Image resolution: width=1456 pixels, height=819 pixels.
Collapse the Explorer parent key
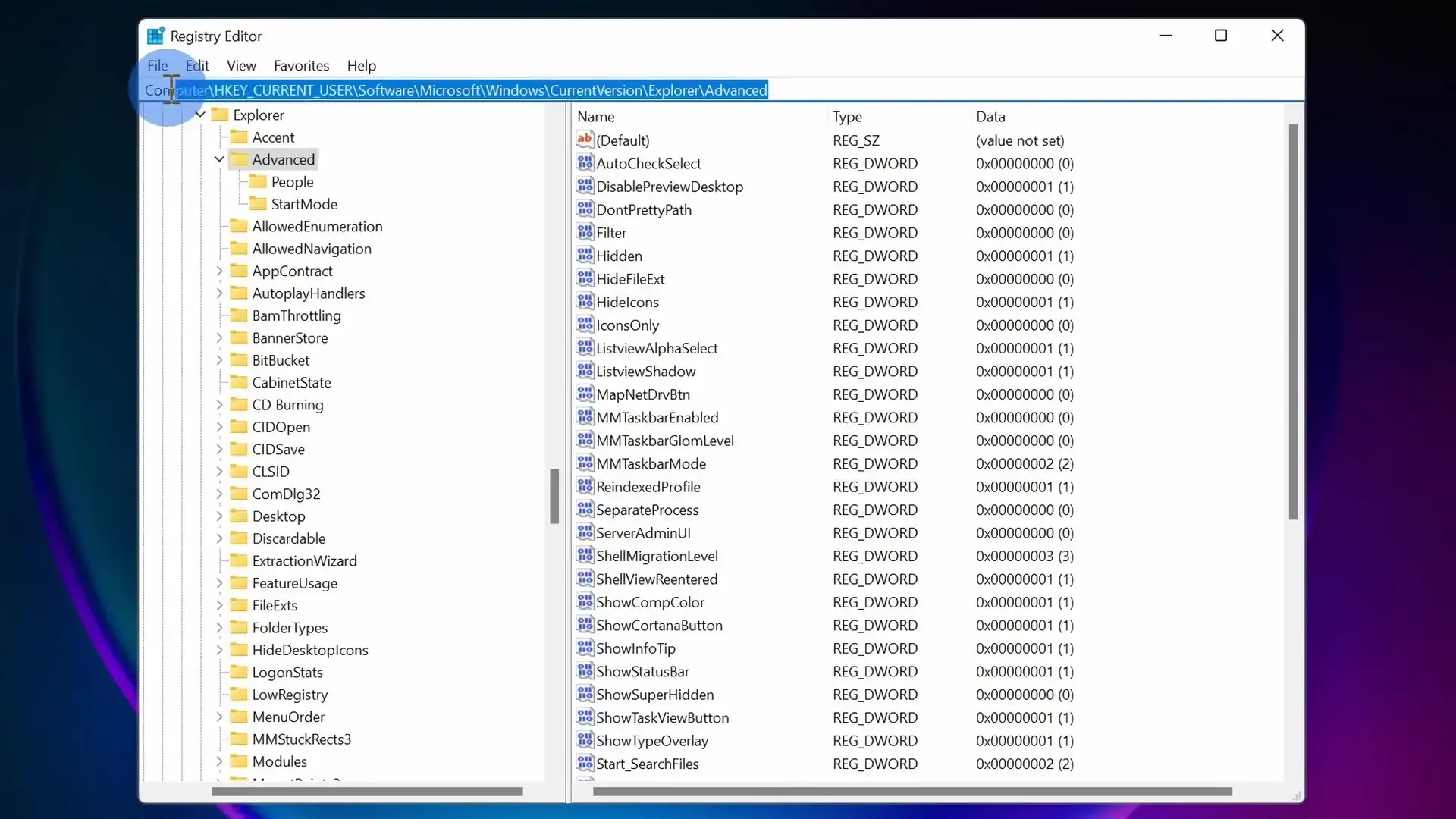[x=200, y=115]
